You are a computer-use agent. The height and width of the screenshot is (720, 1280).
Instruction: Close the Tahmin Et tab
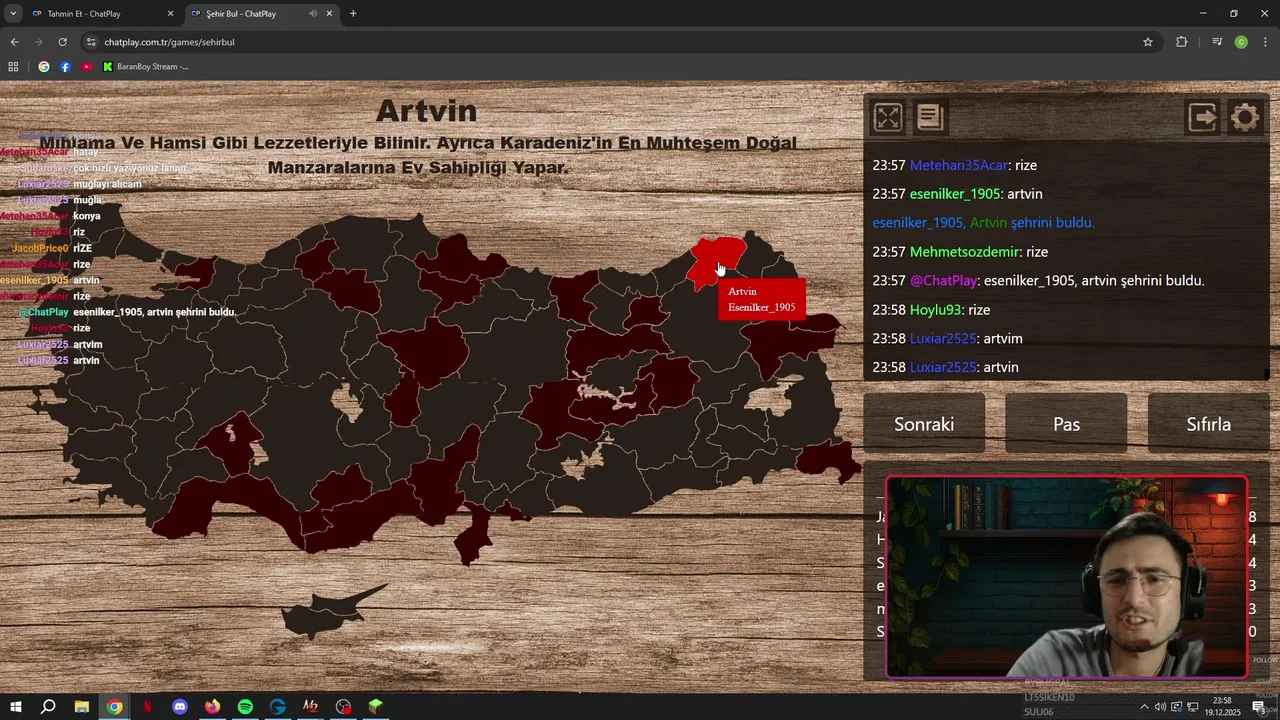pos(170,14)
